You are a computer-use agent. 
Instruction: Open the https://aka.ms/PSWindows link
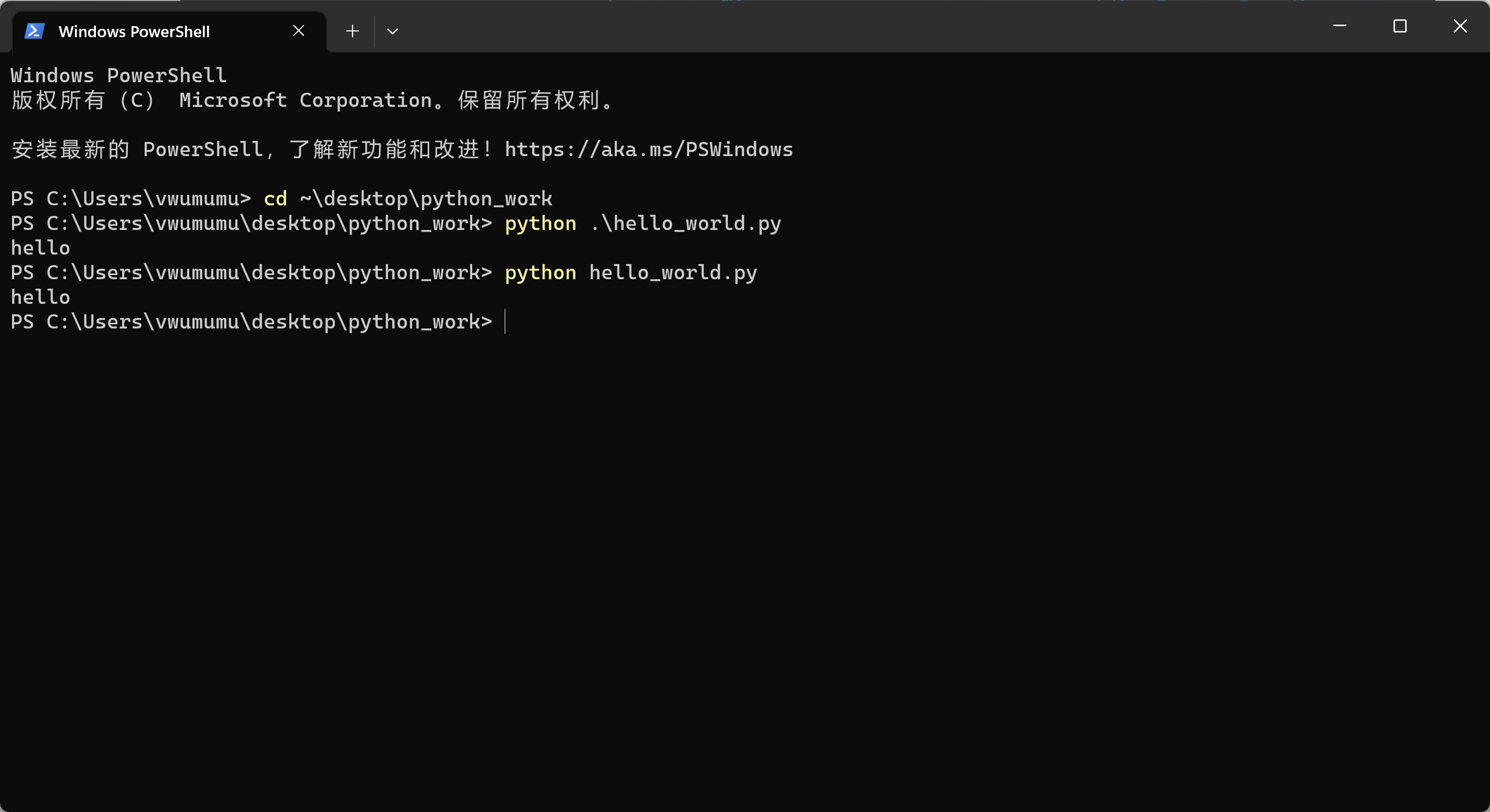pos(648,150)
